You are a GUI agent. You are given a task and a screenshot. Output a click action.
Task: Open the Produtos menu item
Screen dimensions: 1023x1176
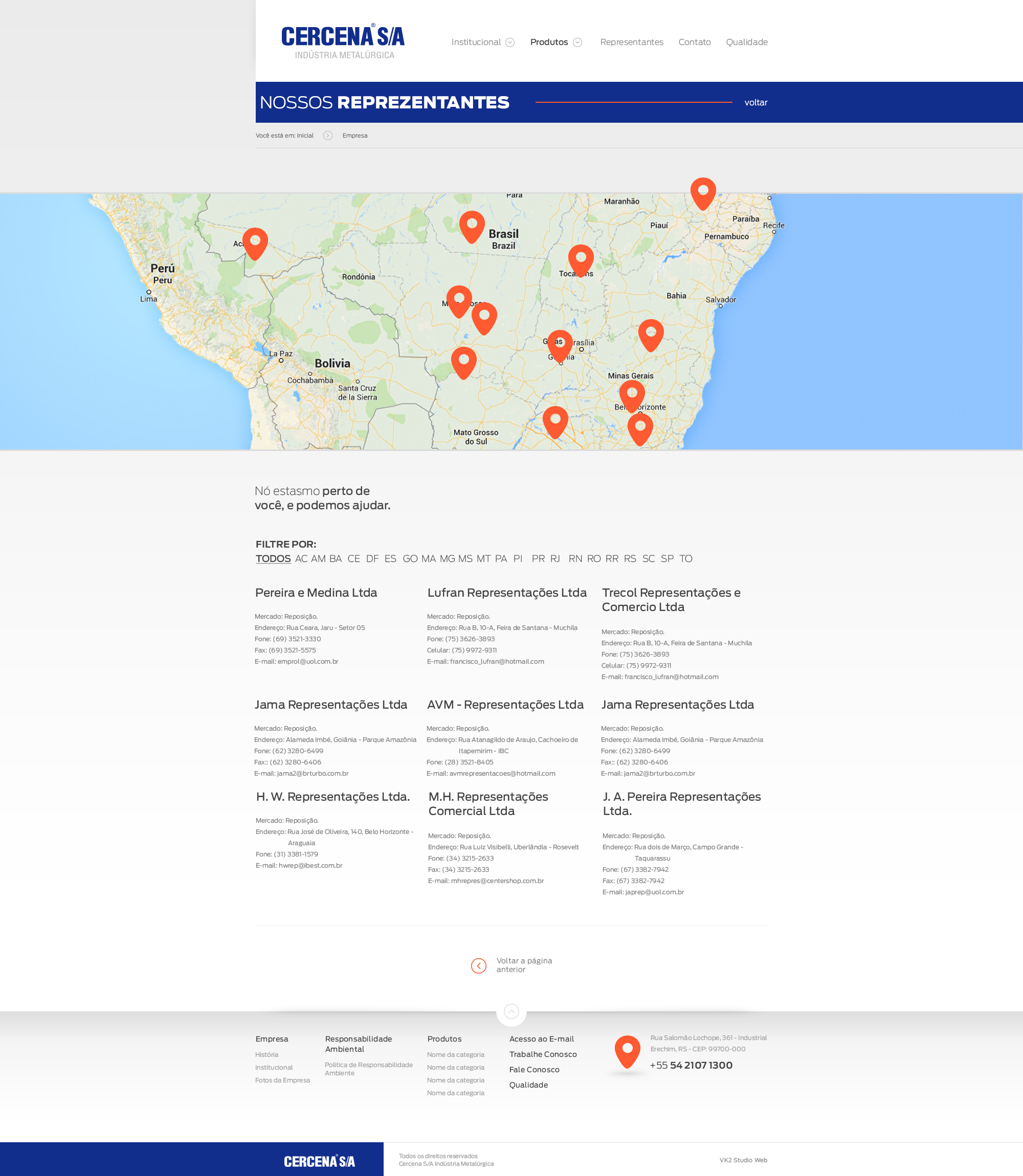549,42
